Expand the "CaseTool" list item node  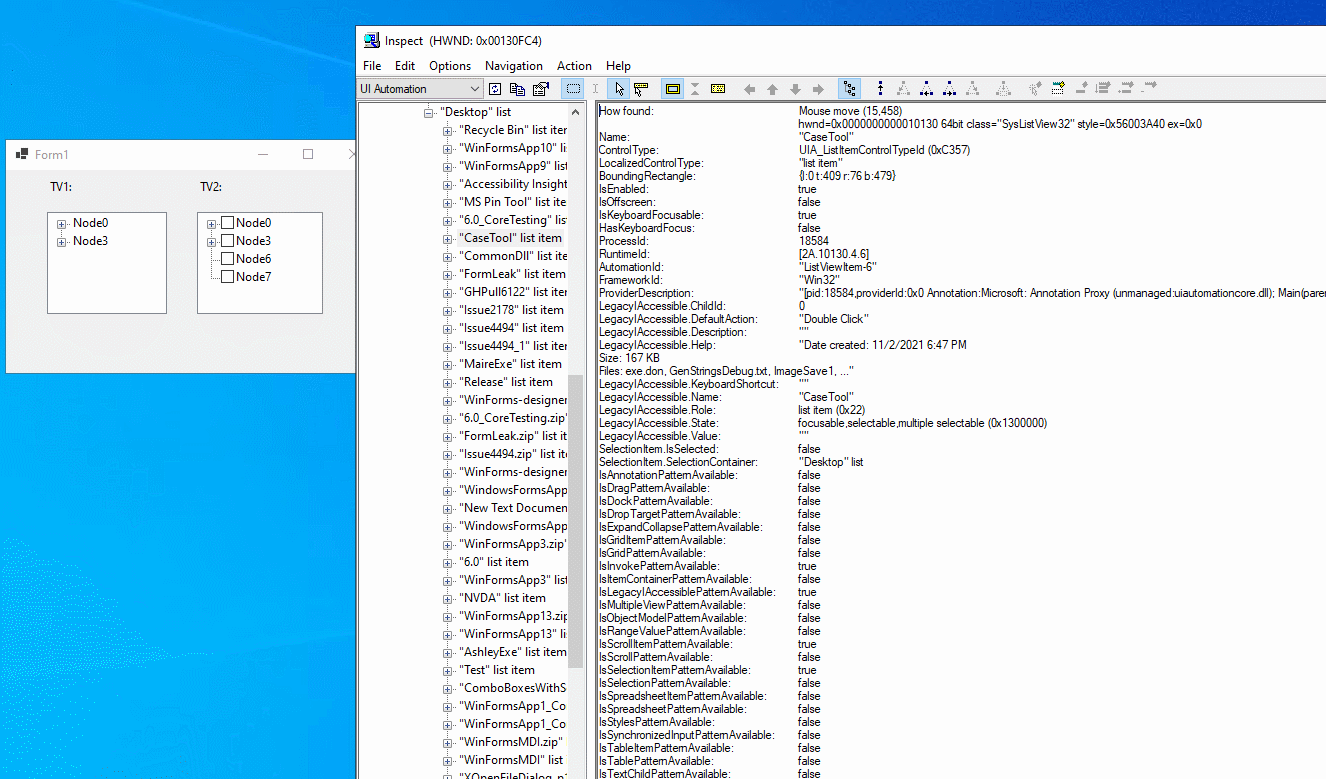coord(448,238)
